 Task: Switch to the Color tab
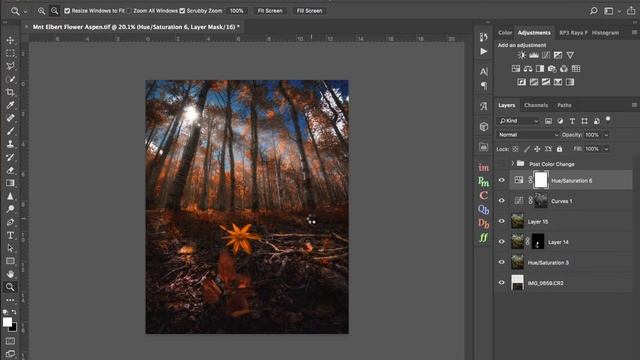pyautogui.click(x=505, y=33)
